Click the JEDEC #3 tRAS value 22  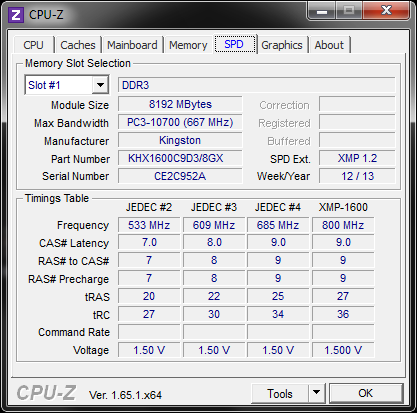(214, 296)
